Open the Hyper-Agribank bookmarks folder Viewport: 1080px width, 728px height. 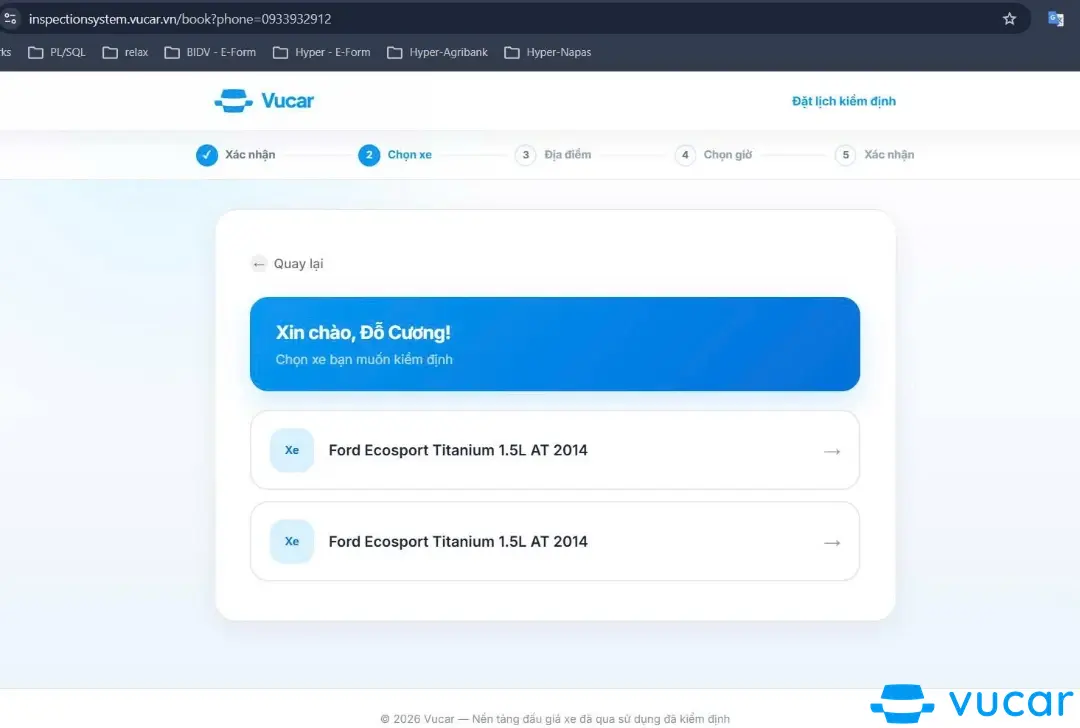437,52
